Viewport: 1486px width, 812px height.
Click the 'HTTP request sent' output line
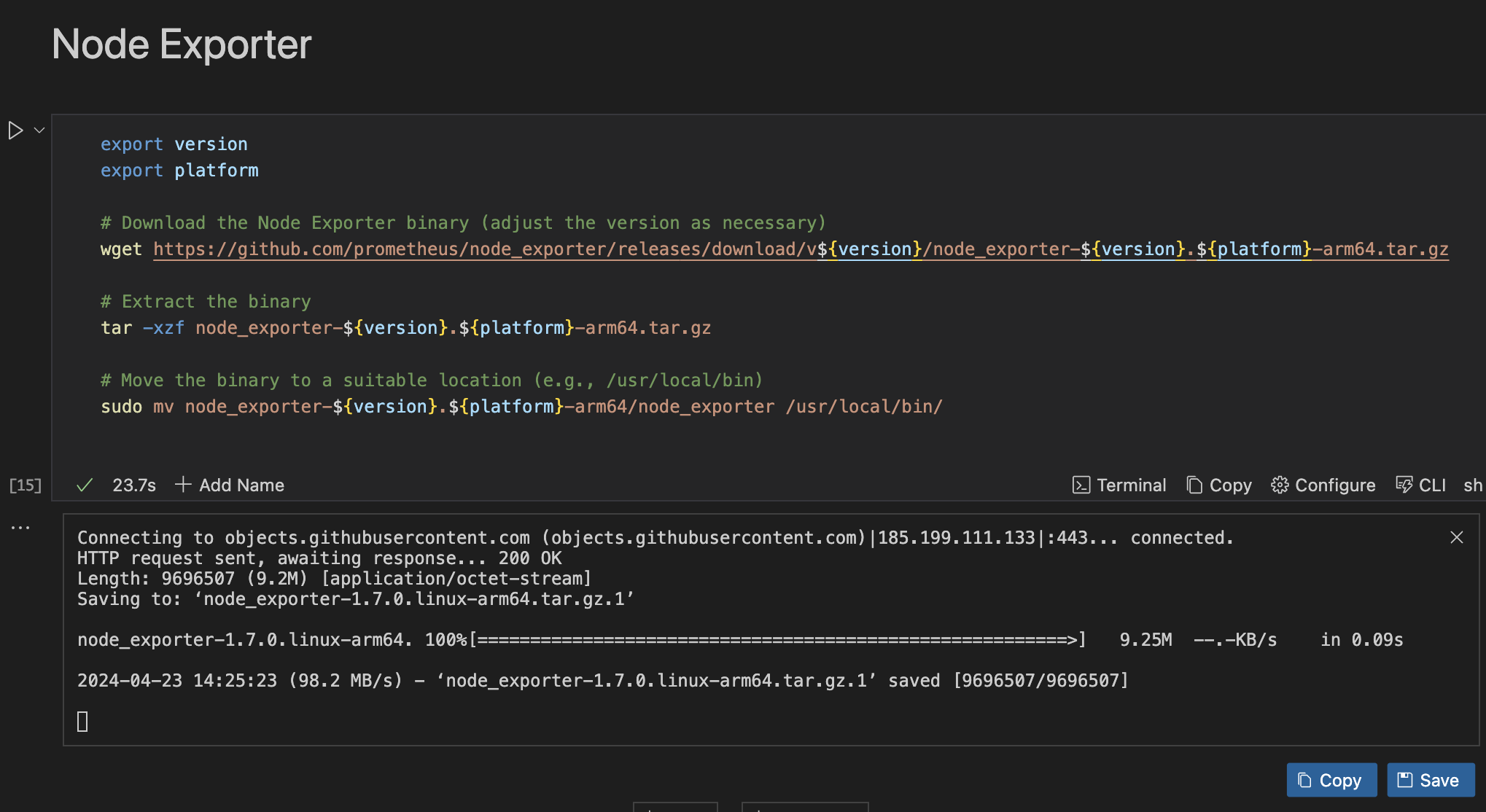click(x=319, y=558)
